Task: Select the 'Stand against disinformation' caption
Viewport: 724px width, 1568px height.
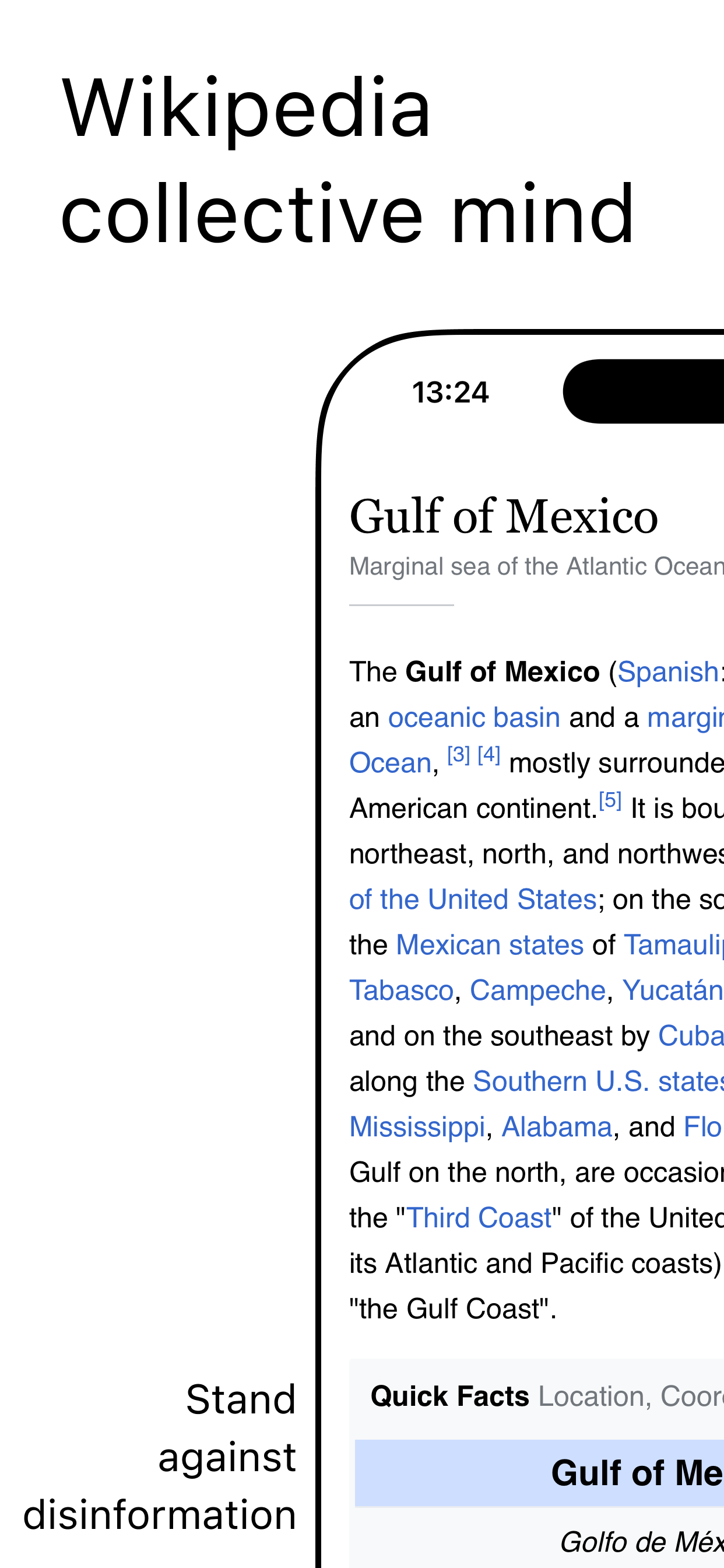Action: (159, 1457)
